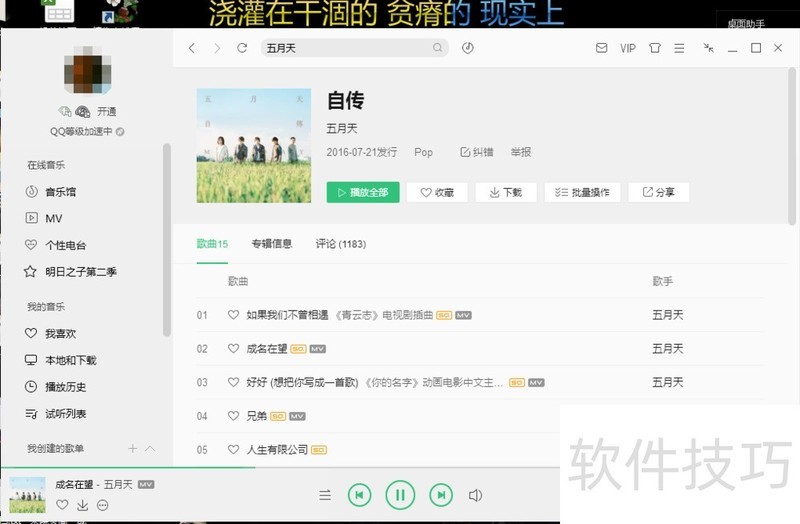Image resolution: width=800 pixels, height=524 pixels.
Task: Open MV badge for 兄弟 row
Action: tap(297, 416)
